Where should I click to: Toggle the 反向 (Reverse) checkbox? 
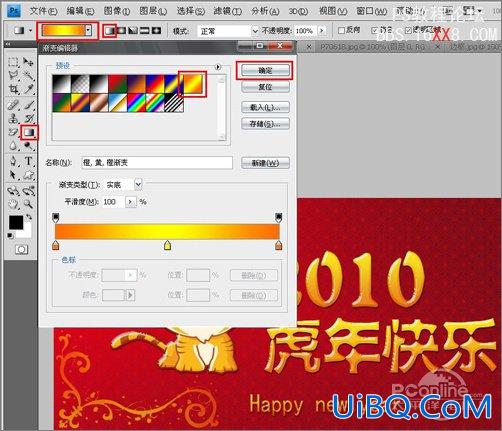coord(341,30)
